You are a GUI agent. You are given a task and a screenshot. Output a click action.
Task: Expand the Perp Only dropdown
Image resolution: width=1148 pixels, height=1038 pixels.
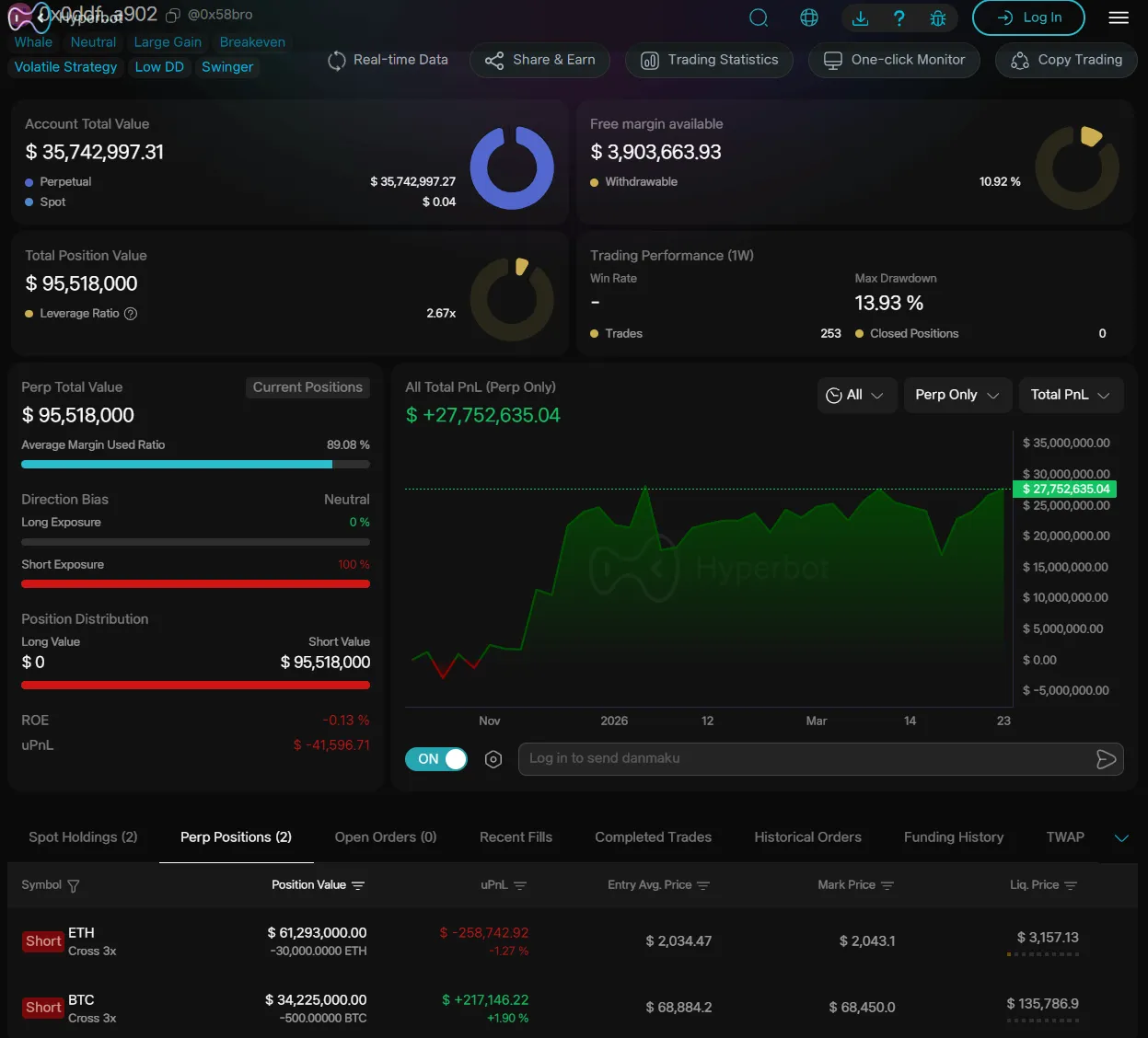tap(957, 395)
